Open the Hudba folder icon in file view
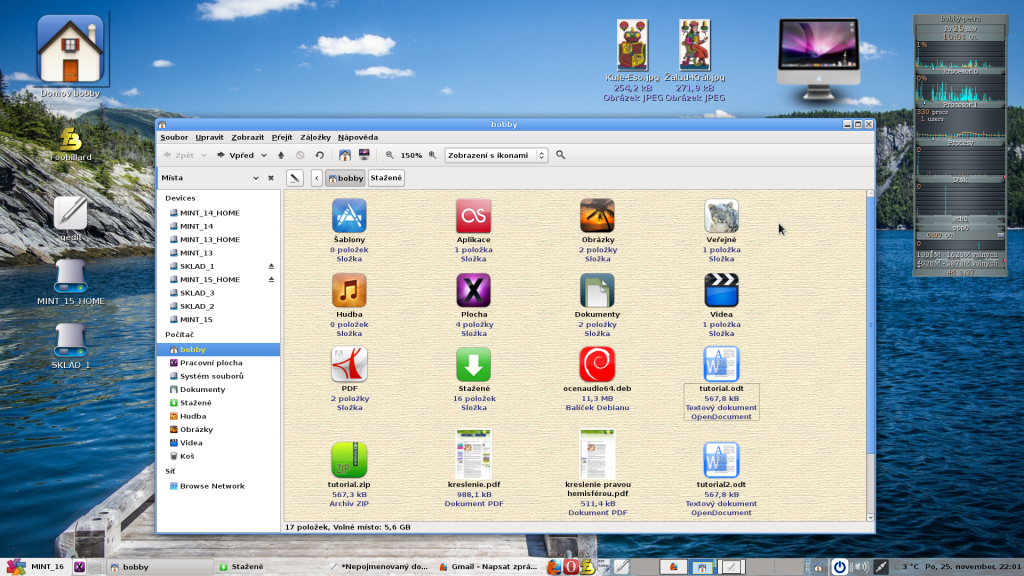Screen dimensions: 1024x576 (x=349, y=291)
